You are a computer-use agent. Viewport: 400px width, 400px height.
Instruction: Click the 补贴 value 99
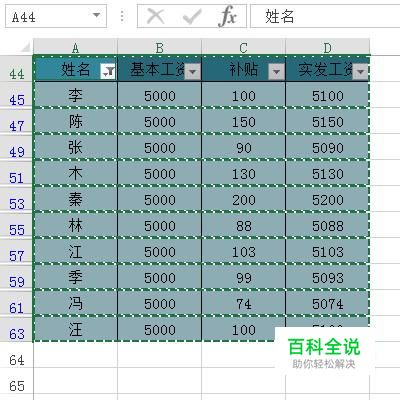[244, 277]
